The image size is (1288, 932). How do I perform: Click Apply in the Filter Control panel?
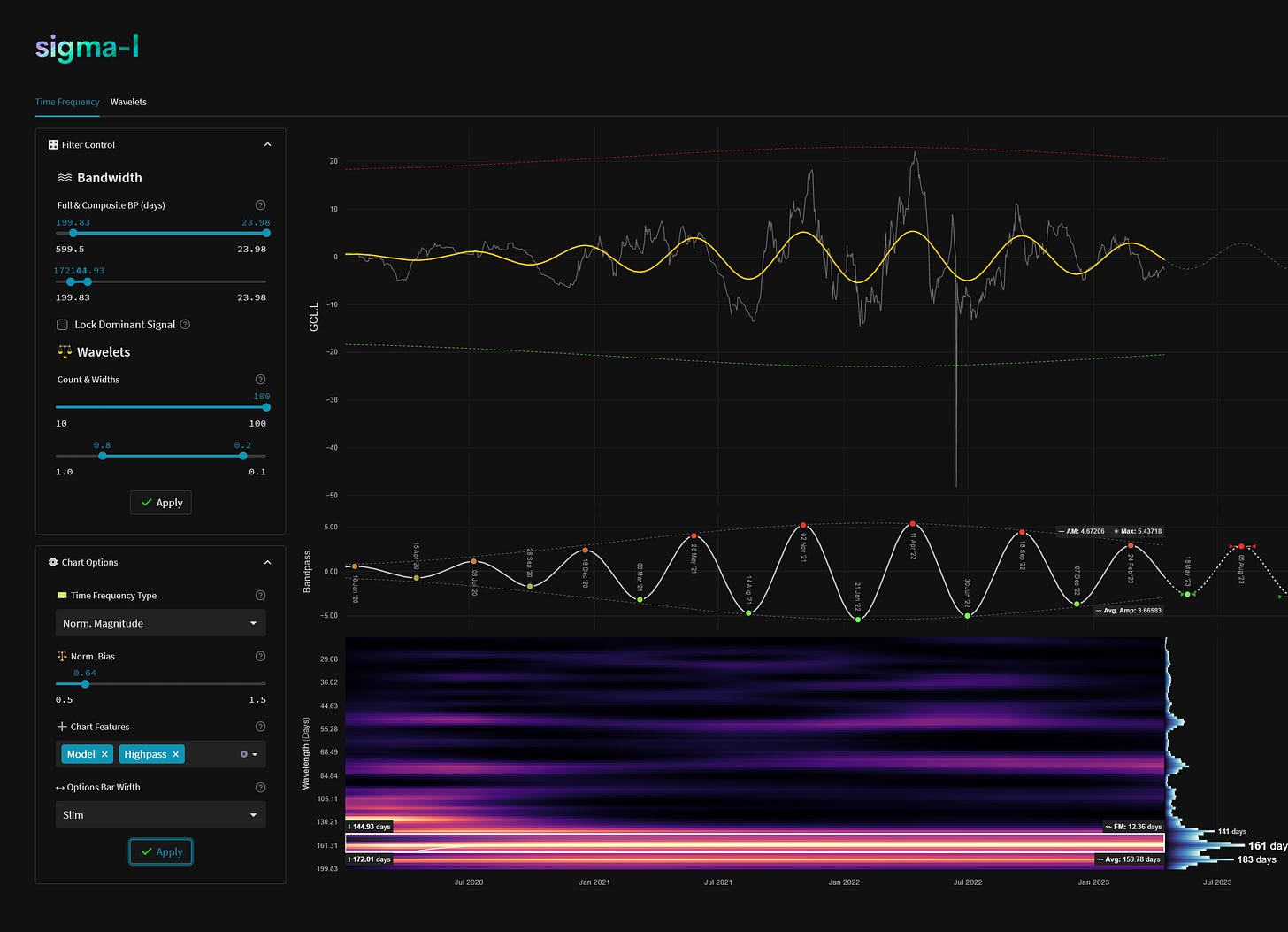coord(161,502)
